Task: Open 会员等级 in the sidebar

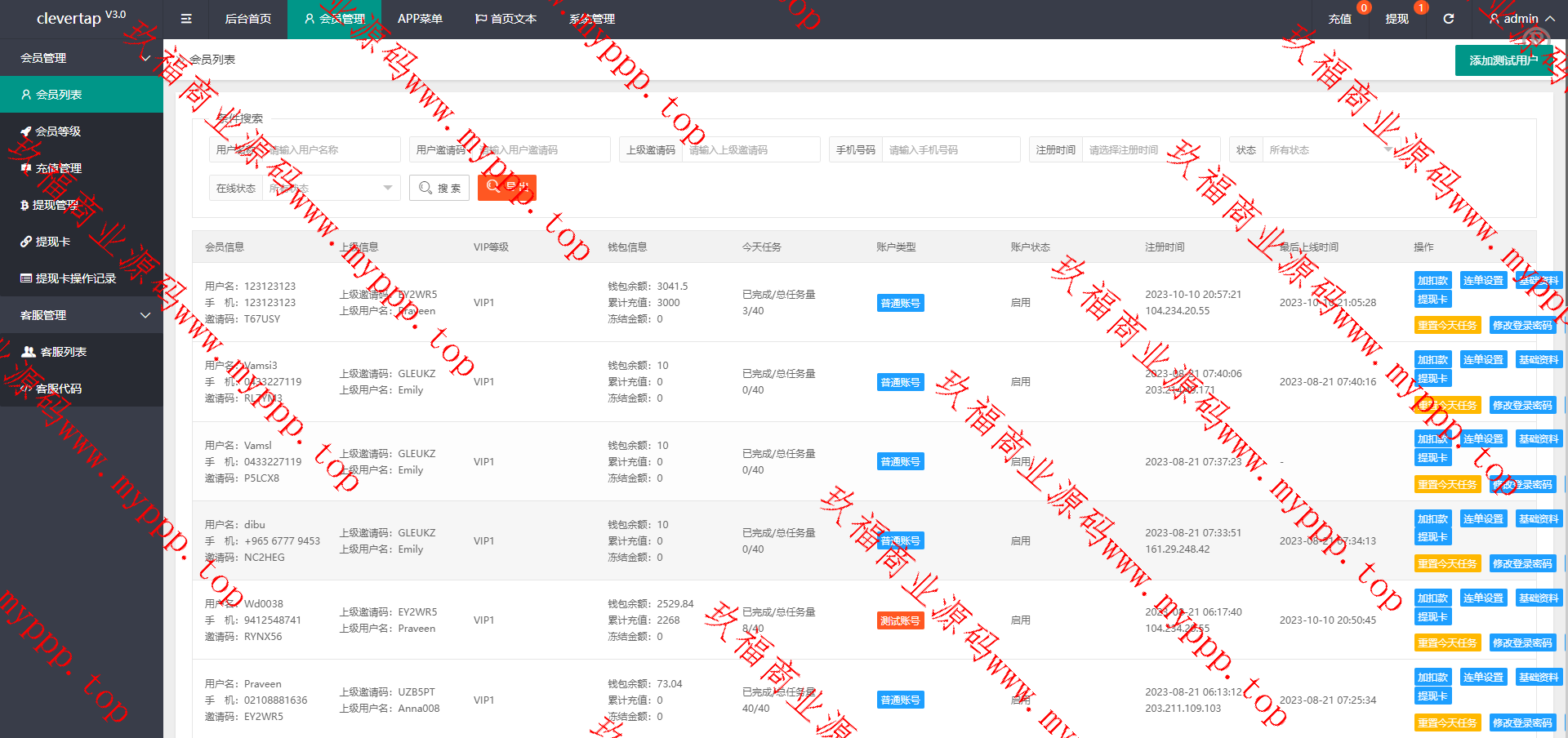Action: point(57,131)
